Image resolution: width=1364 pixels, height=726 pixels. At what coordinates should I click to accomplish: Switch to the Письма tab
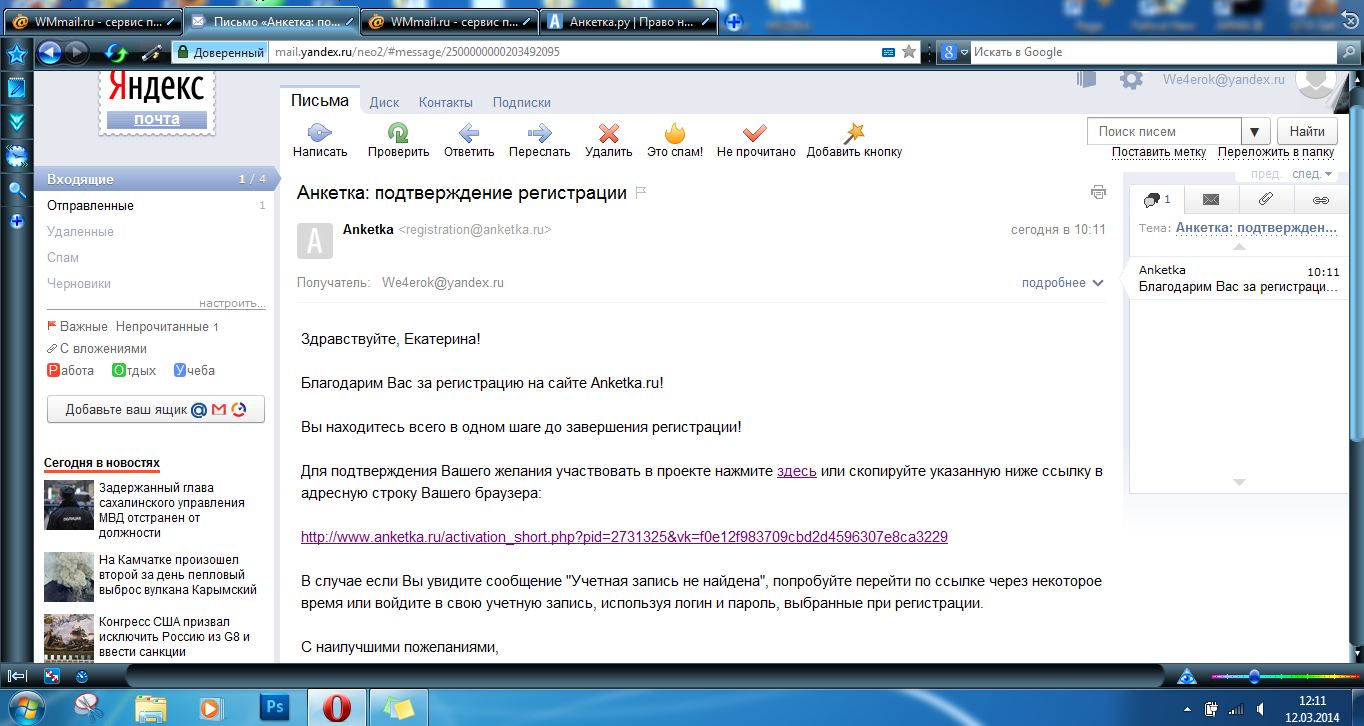(320, 101)
